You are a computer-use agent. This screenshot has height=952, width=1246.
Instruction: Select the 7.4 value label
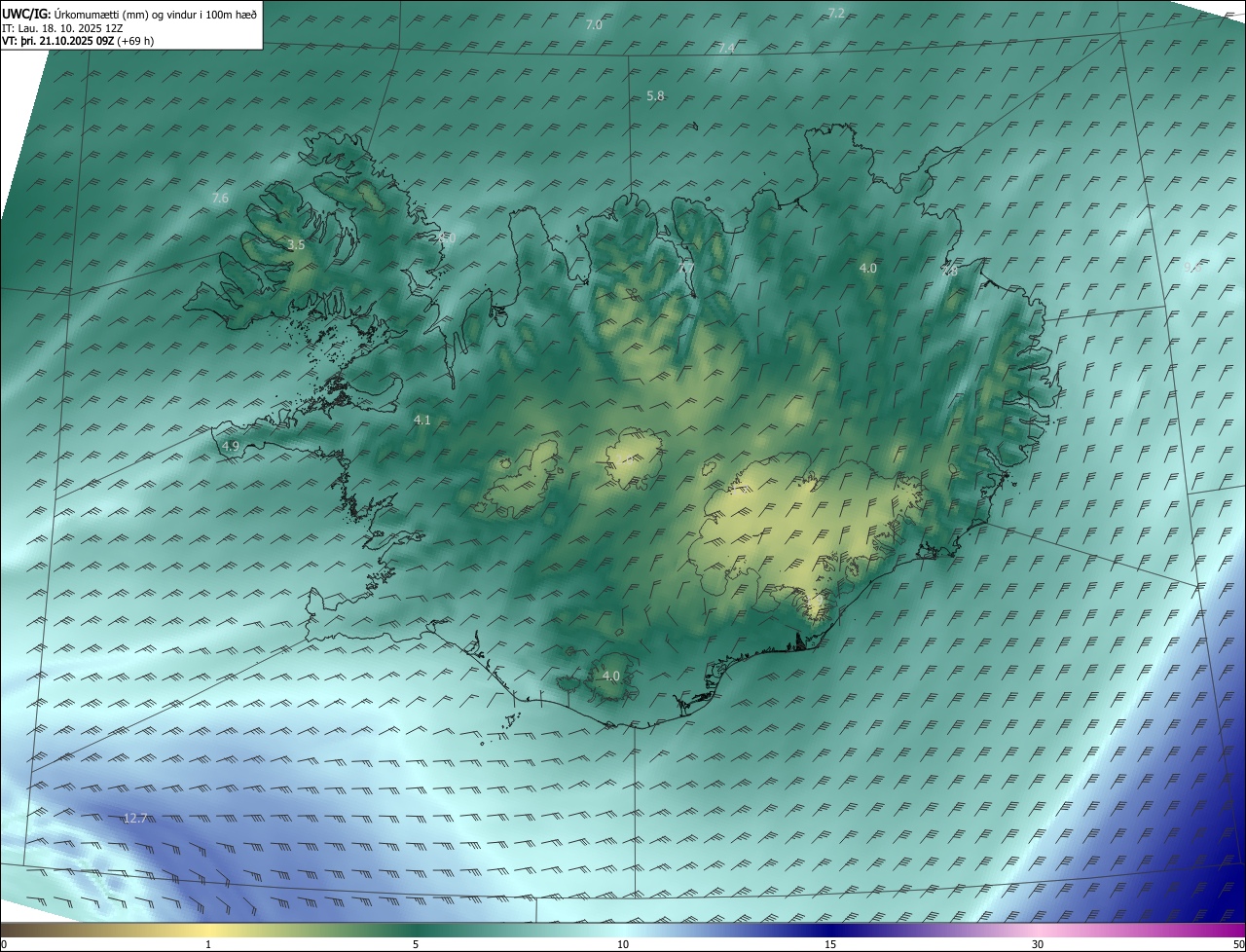tap(726, 48)
